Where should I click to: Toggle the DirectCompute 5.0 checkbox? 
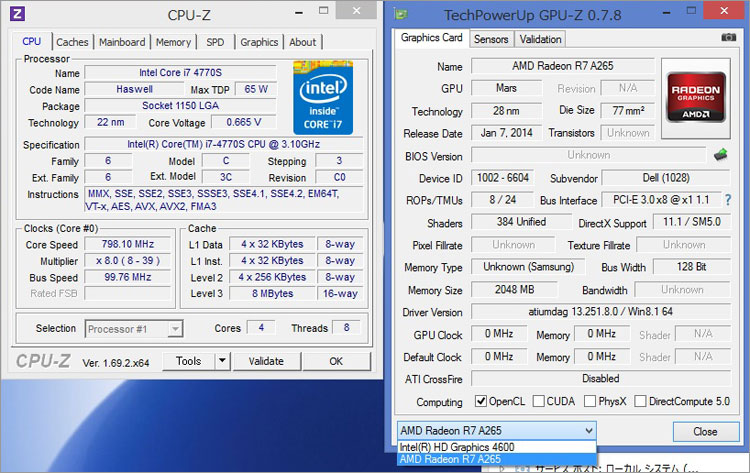pyautogui.click(x=640, y=401)
